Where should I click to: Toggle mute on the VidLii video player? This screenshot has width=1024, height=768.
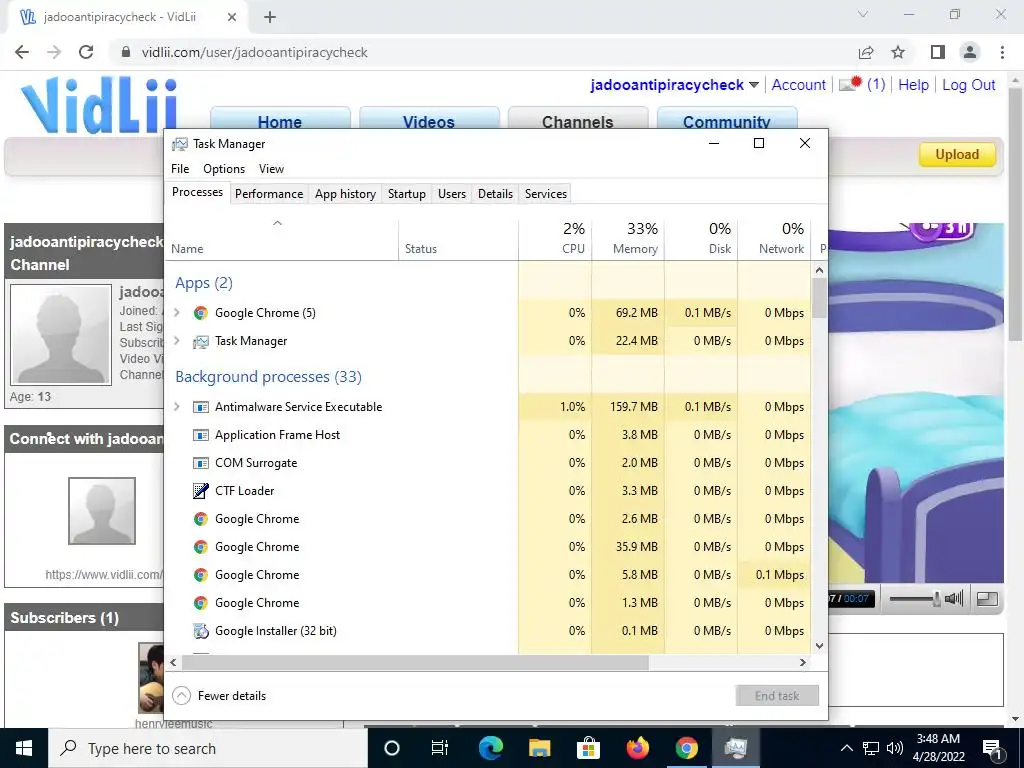[954, 598]
